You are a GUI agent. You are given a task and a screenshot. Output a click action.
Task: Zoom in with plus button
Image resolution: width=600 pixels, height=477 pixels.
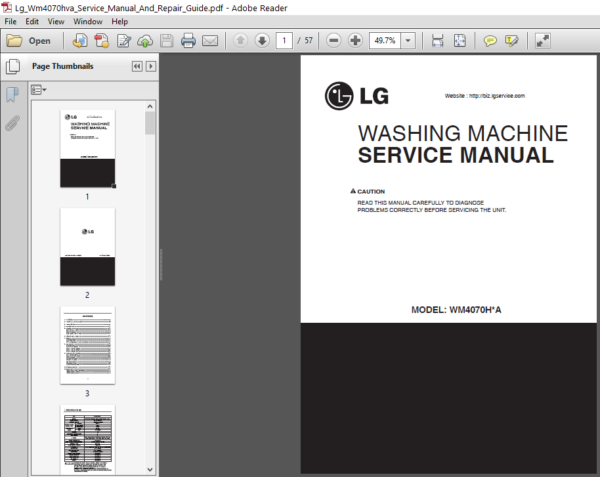click(355, 40)
